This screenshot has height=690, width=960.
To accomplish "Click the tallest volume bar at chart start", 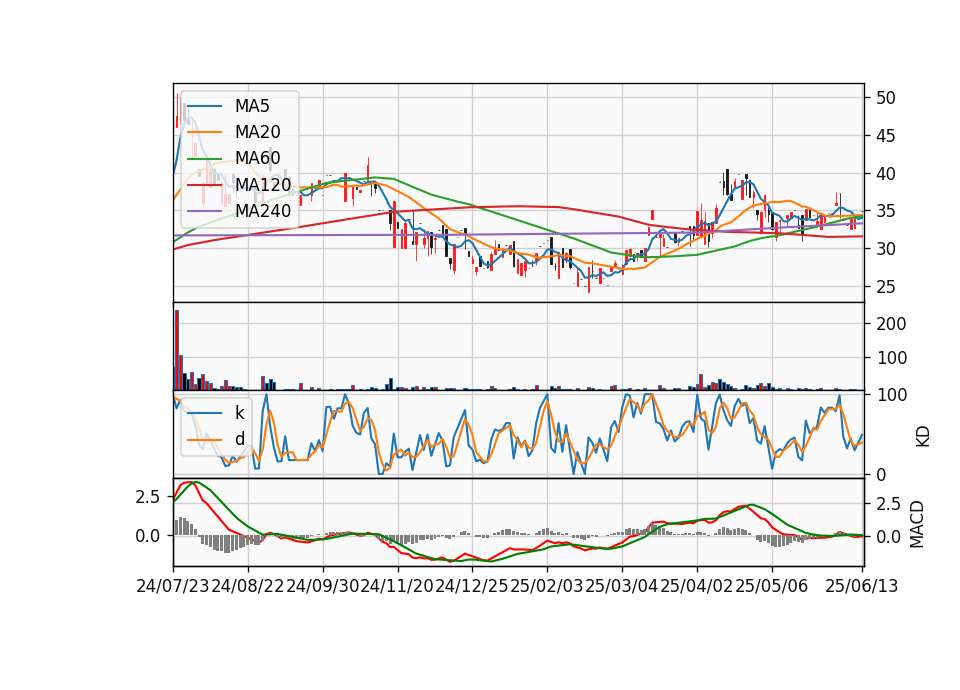I will (x=177, y=350).
